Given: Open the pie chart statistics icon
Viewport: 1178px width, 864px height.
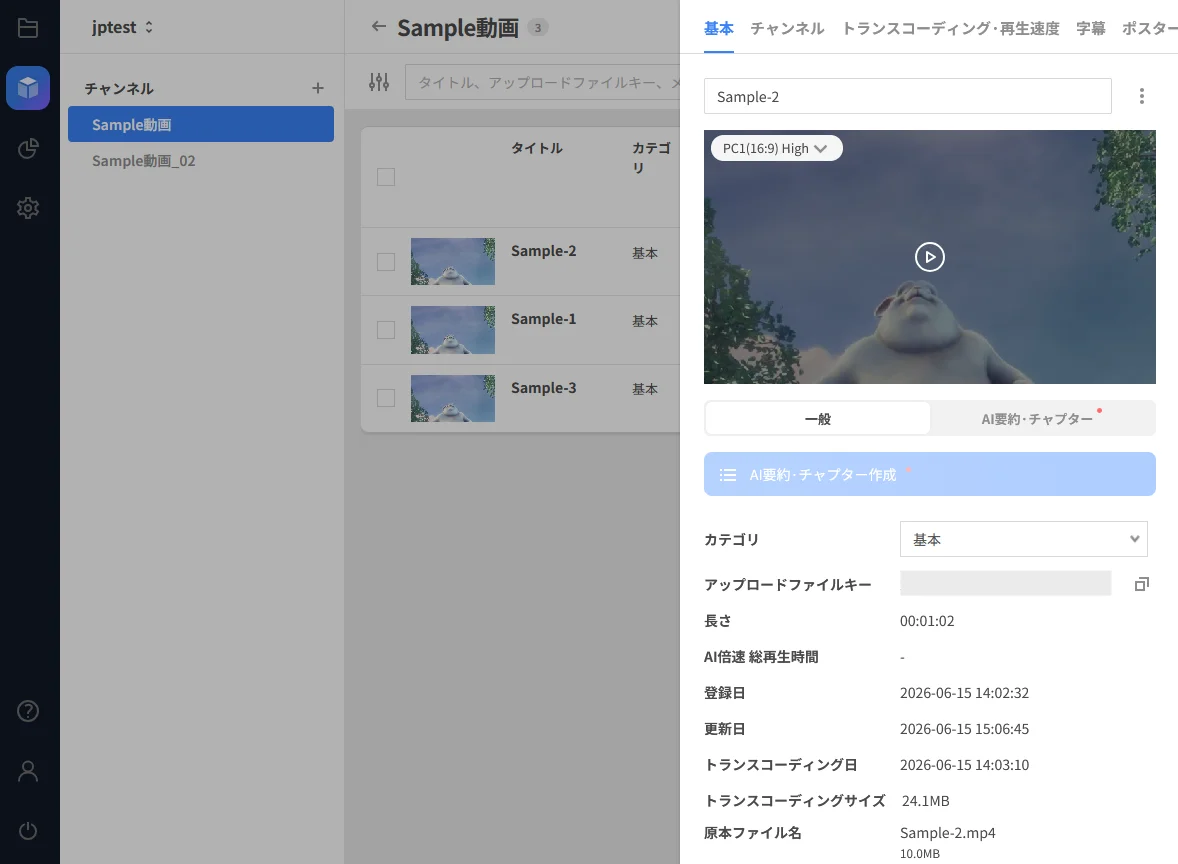Looking at the screenshot, I should click(28, 148).
